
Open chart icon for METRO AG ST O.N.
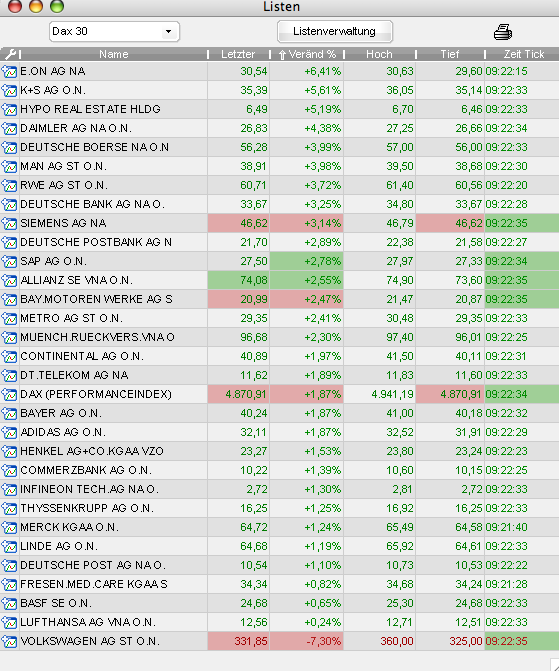pyautogui.click(x=9, y=318)
